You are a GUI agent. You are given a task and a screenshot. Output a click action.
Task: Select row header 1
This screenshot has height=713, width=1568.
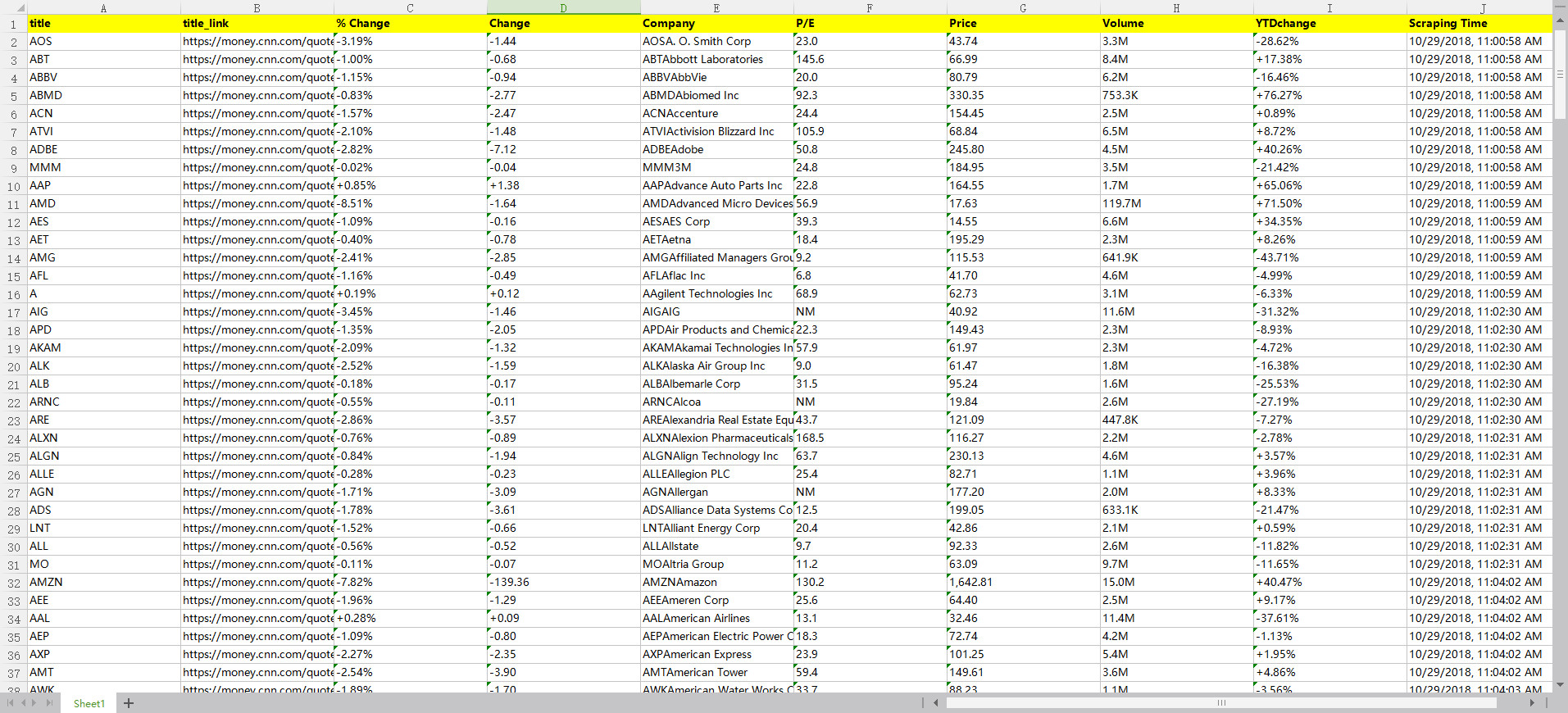coord(13,24)
